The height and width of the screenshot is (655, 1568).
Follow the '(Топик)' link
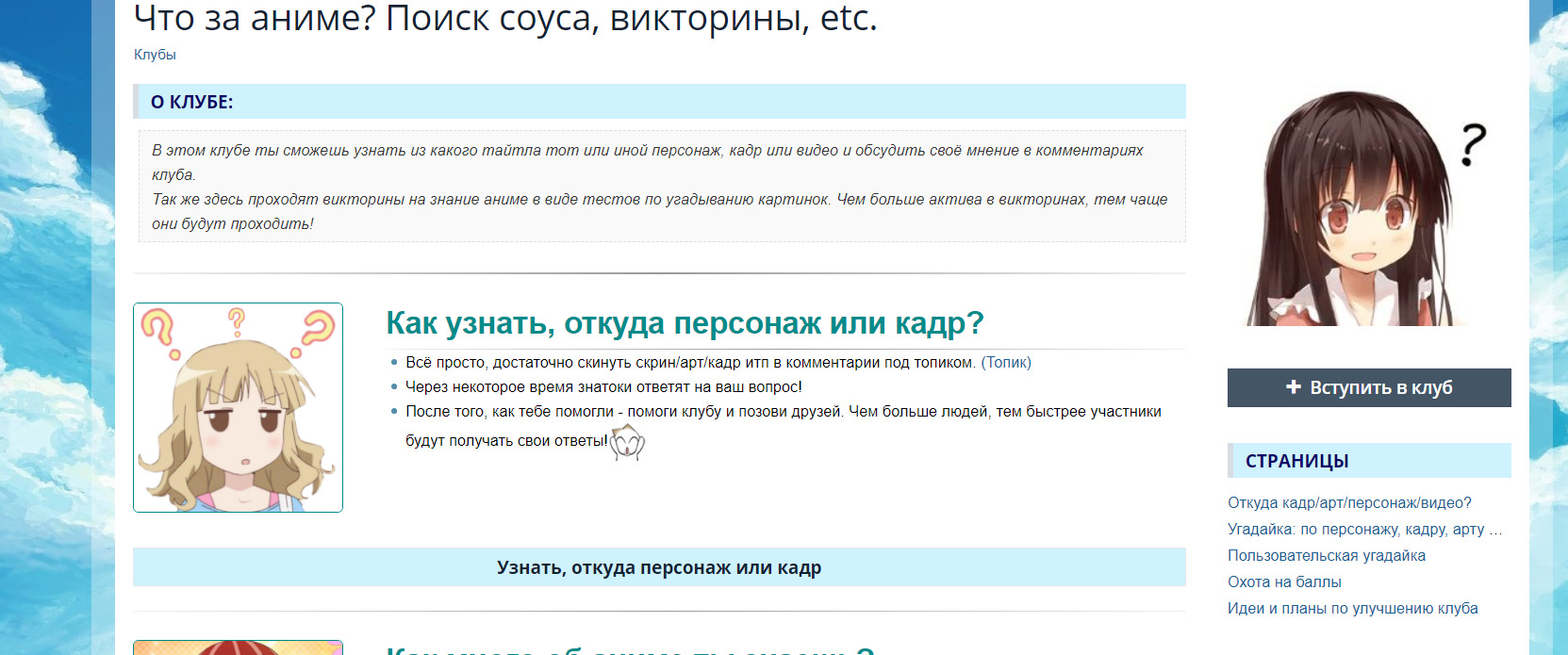[x=1006, y=363]
